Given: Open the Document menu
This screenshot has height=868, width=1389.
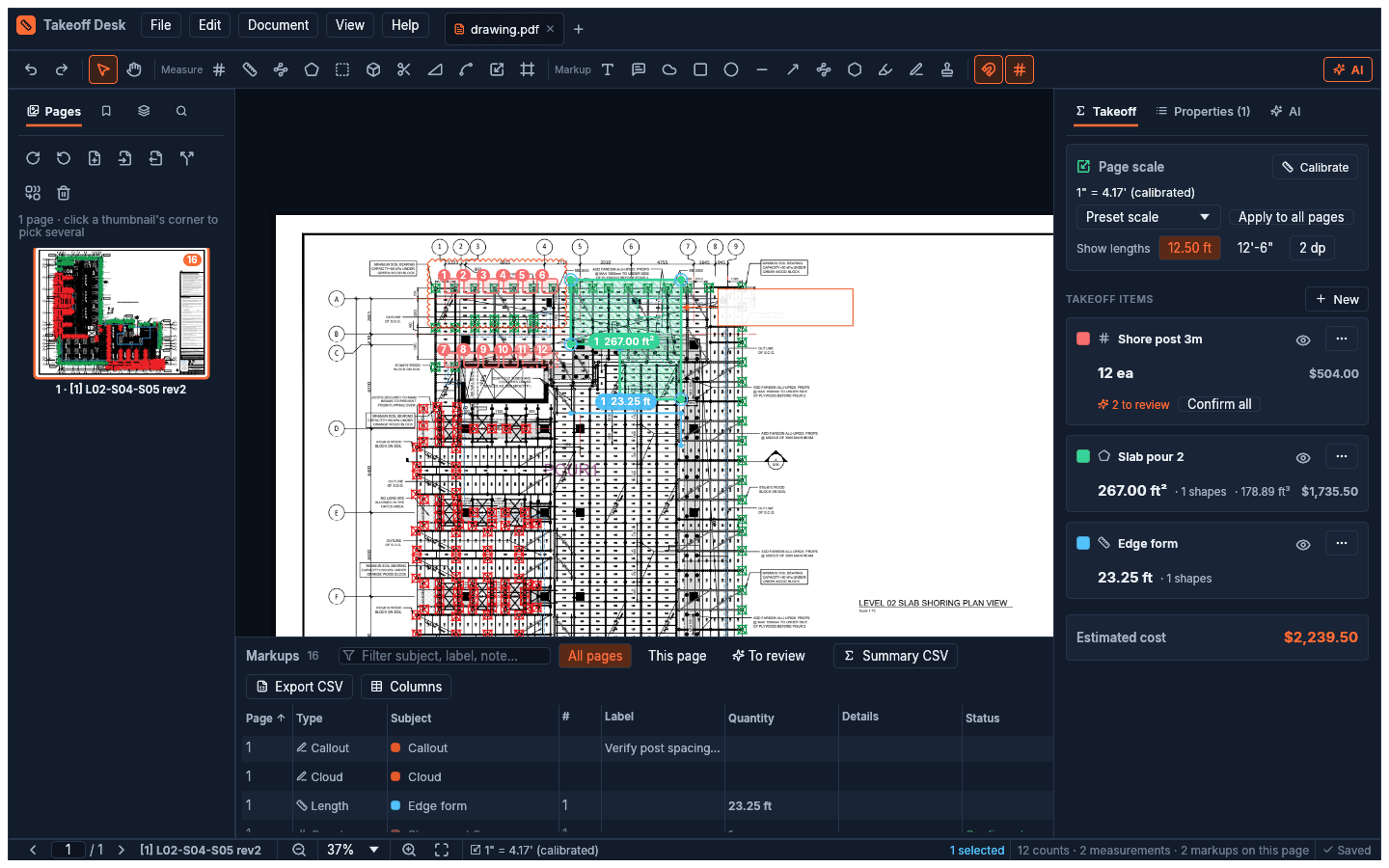Looking at the screenshot, I should pos(278,25).
